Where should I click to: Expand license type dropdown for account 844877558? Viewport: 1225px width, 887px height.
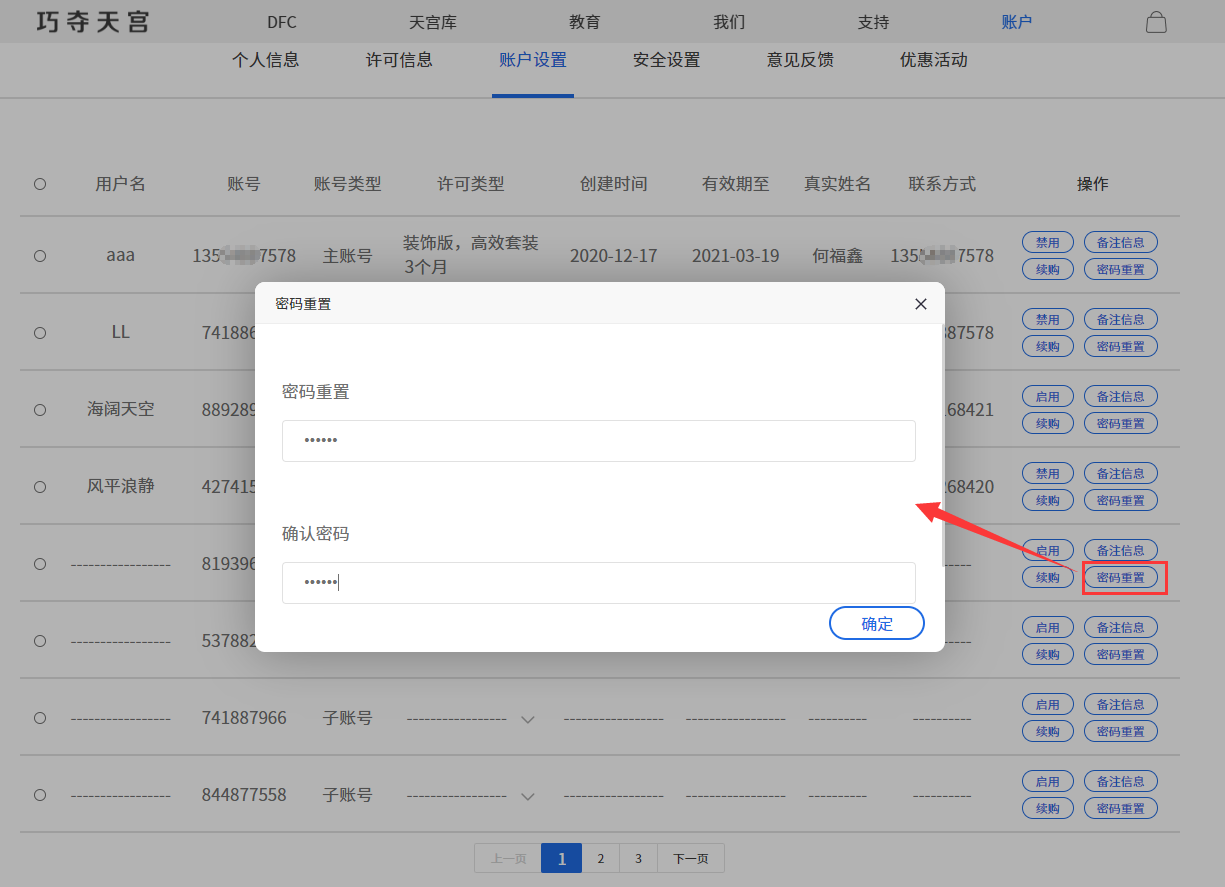[x=528, y=796]
